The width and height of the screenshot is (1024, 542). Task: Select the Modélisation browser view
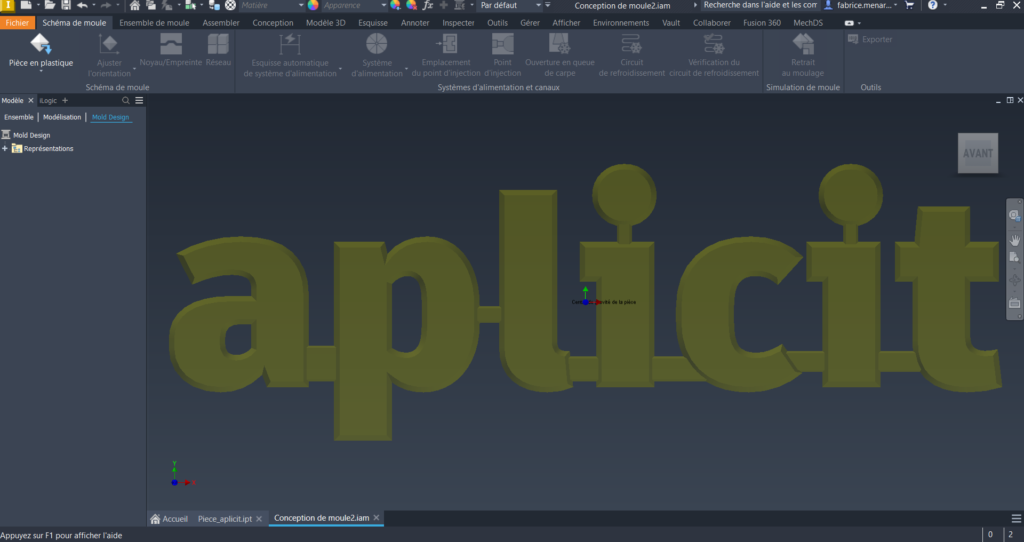click(x=62, y=117)
